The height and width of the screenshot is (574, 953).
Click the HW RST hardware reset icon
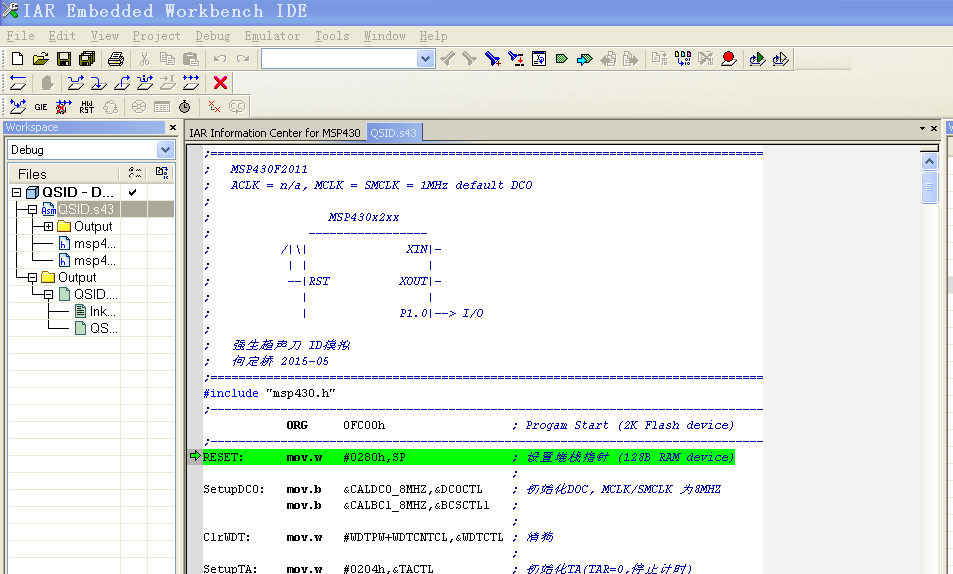coord(87,107)
